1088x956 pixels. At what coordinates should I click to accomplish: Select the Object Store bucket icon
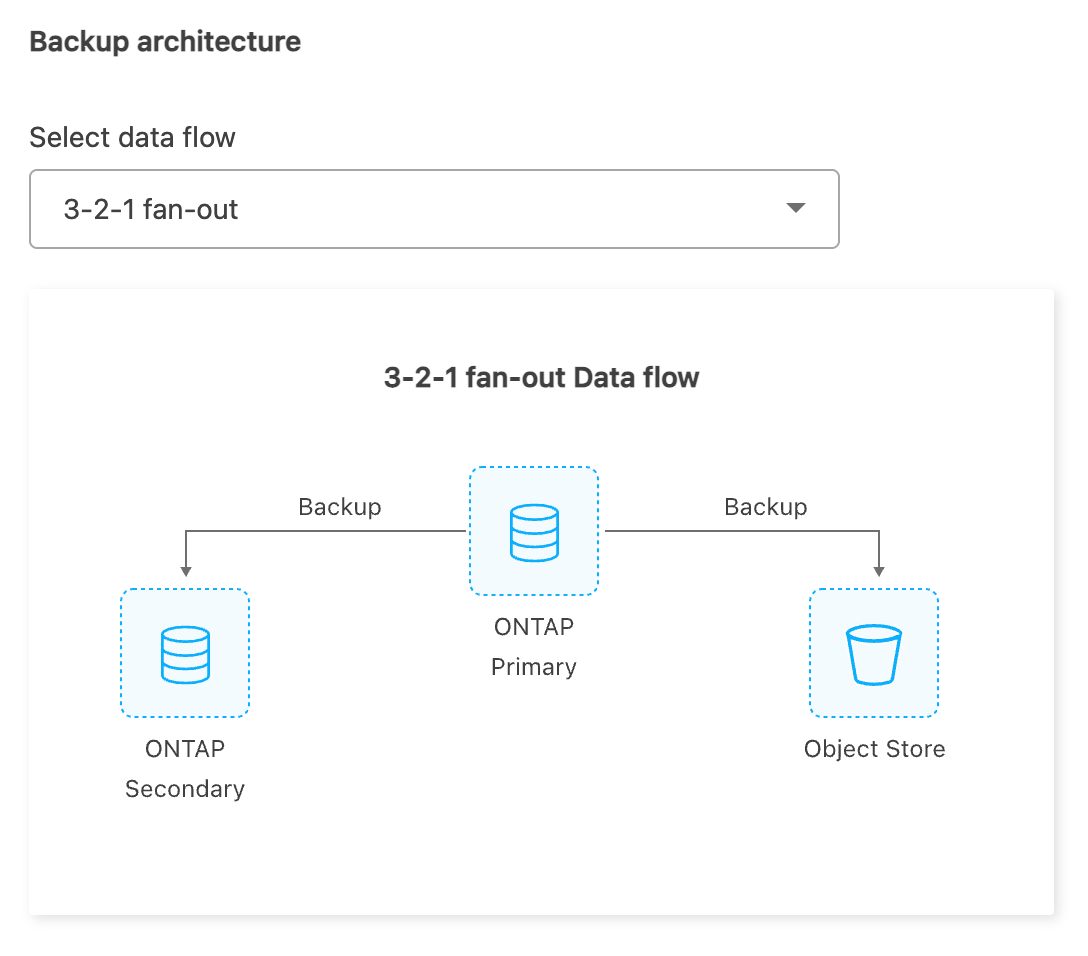pyautogui.click(x=873, y=653)
